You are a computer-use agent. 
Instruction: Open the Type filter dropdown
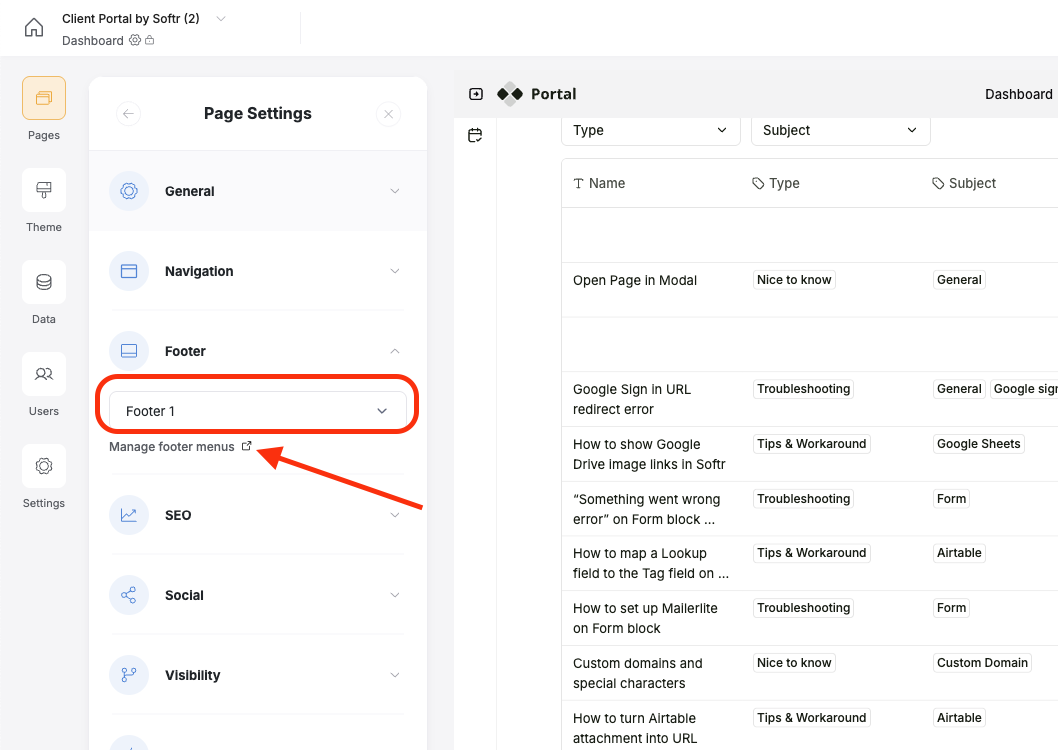click(650, 130)
